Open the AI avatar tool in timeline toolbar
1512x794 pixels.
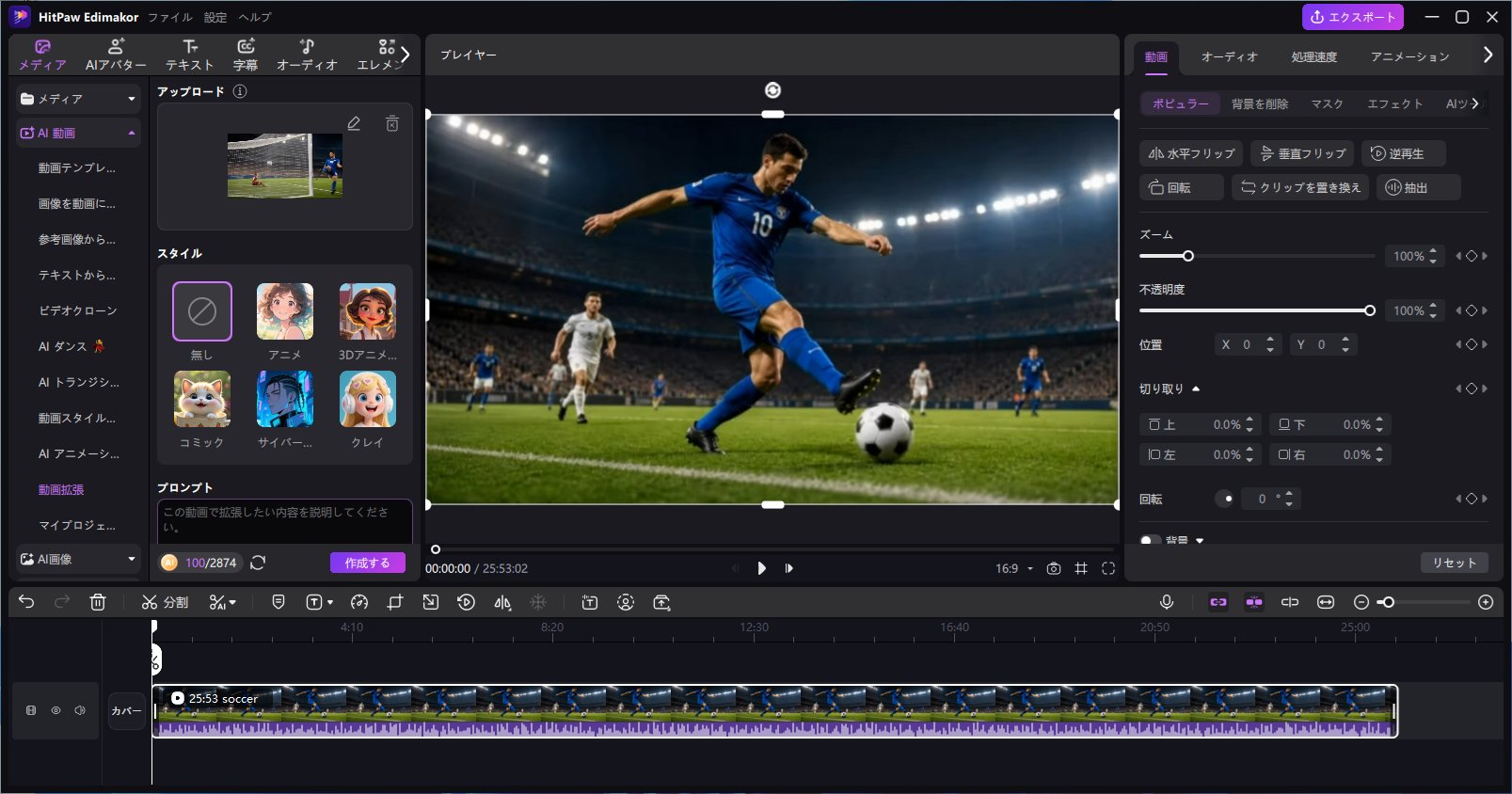pos(626,602)
